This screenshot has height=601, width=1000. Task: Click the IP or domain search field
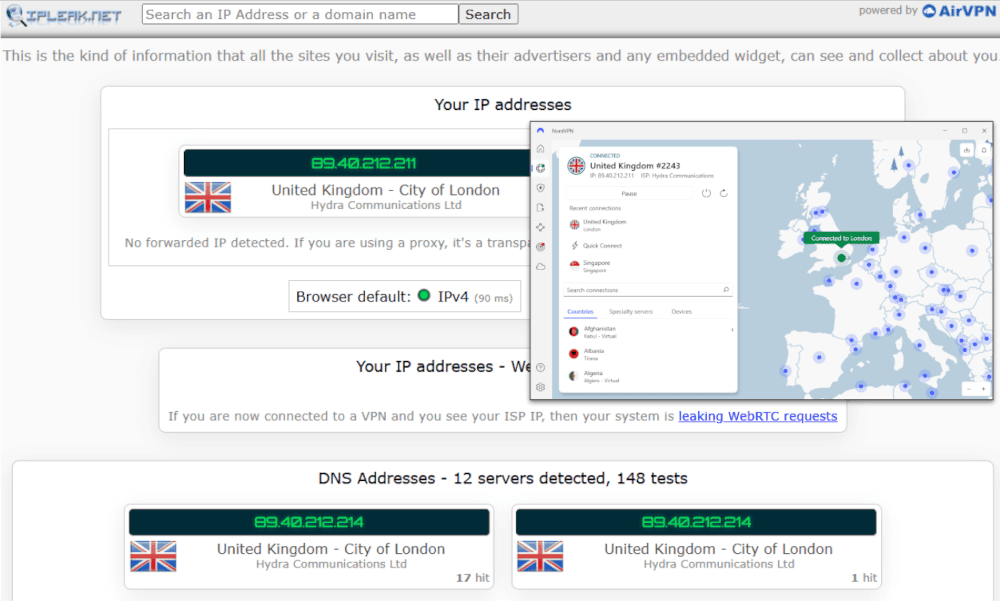tap(300, 14)
